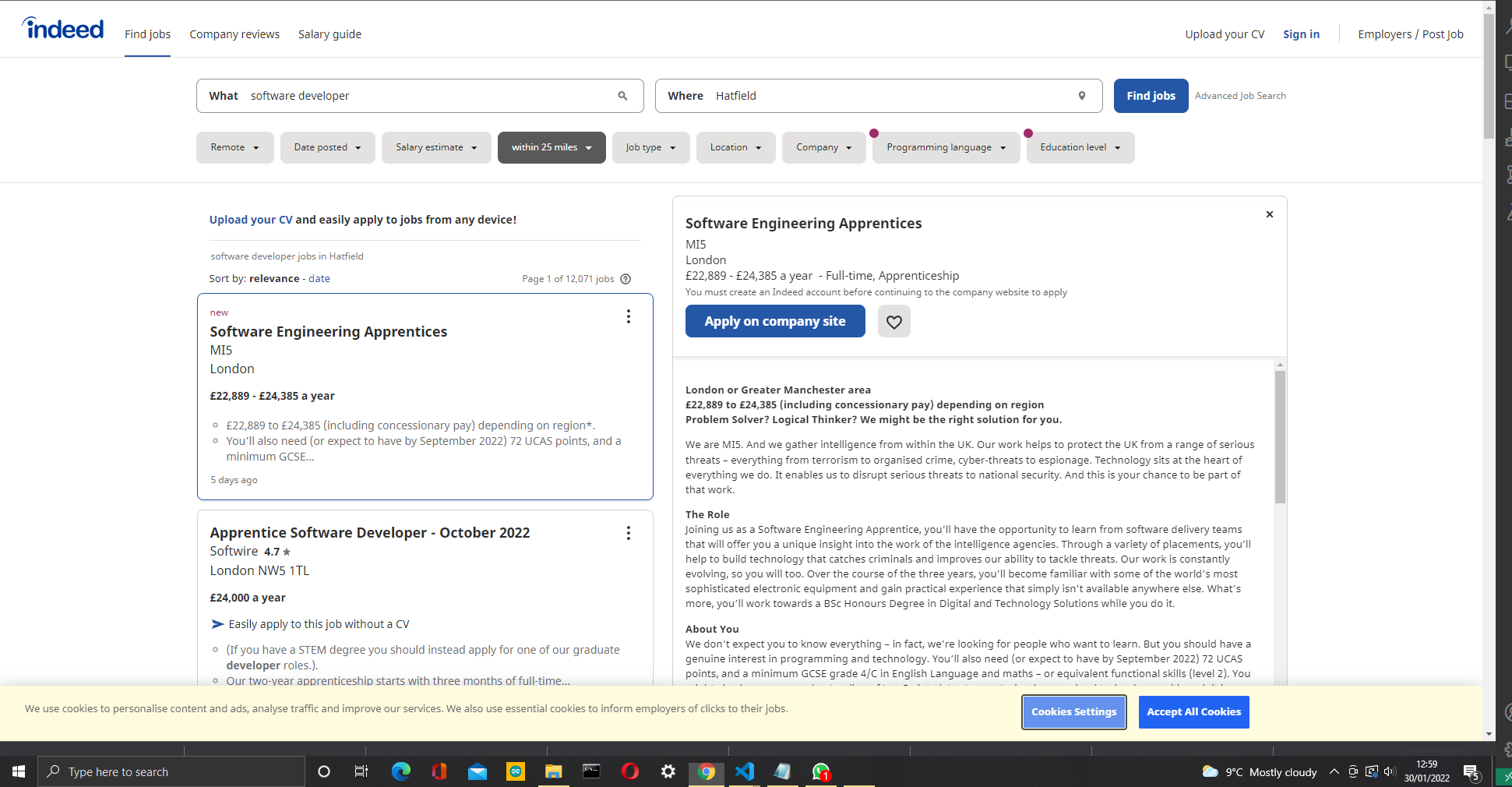The height and width of the screenshot is (787, 1512).
Task: Open the Company reviews tab
Action: [x=234, y=34]
